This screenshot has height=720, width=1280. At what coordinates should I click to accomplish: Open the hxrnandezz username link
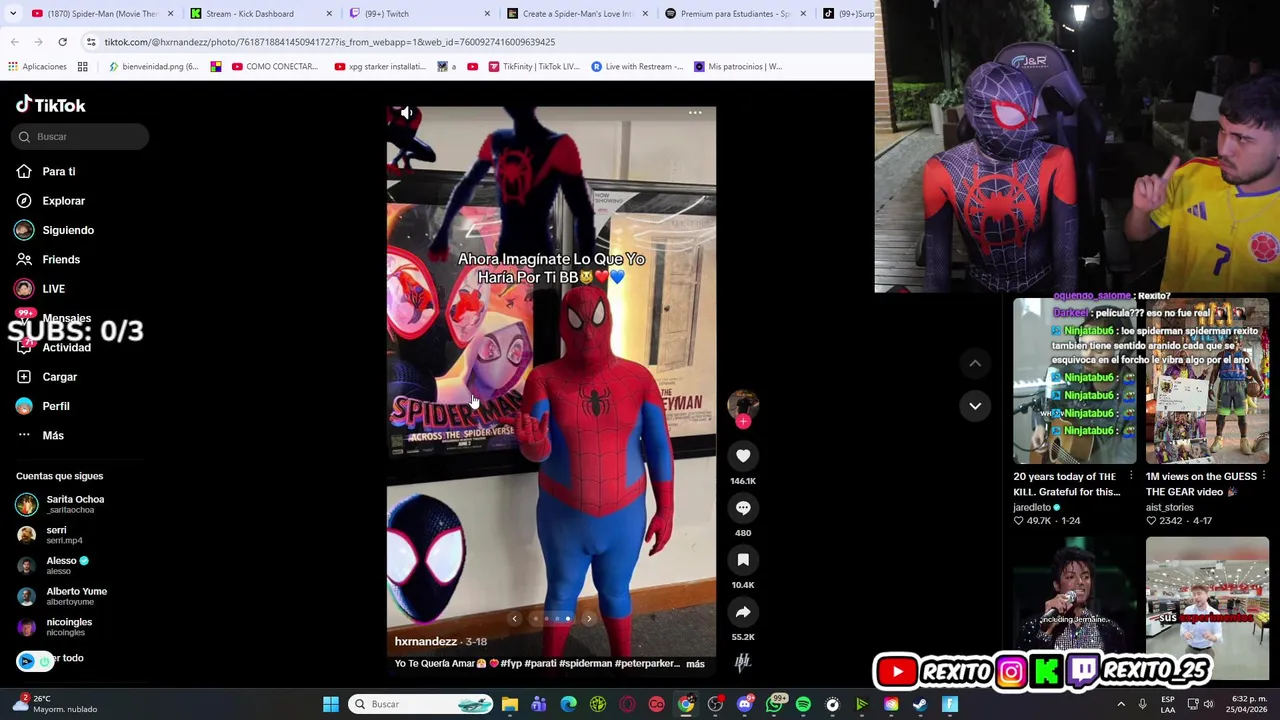click(425, 642)
